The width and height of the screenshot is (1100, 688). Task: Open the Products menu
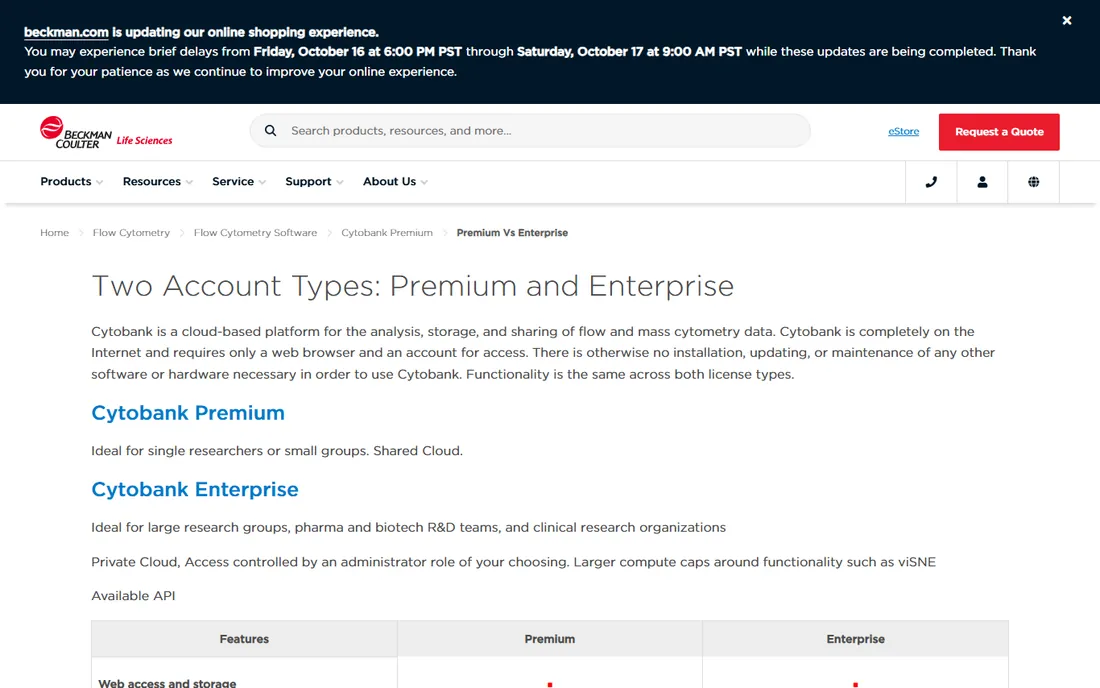coord(66,182)
